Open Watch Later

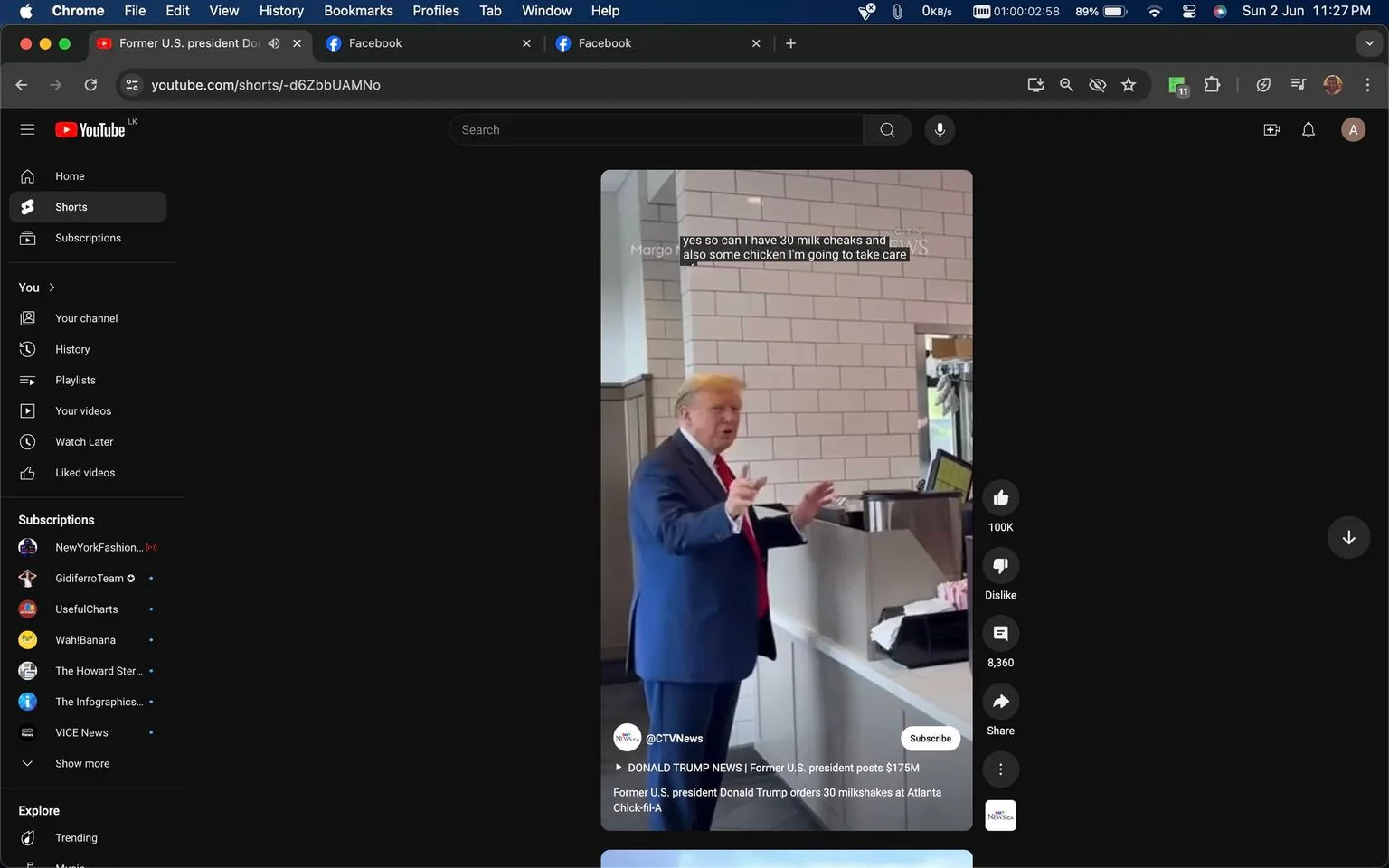88,441
